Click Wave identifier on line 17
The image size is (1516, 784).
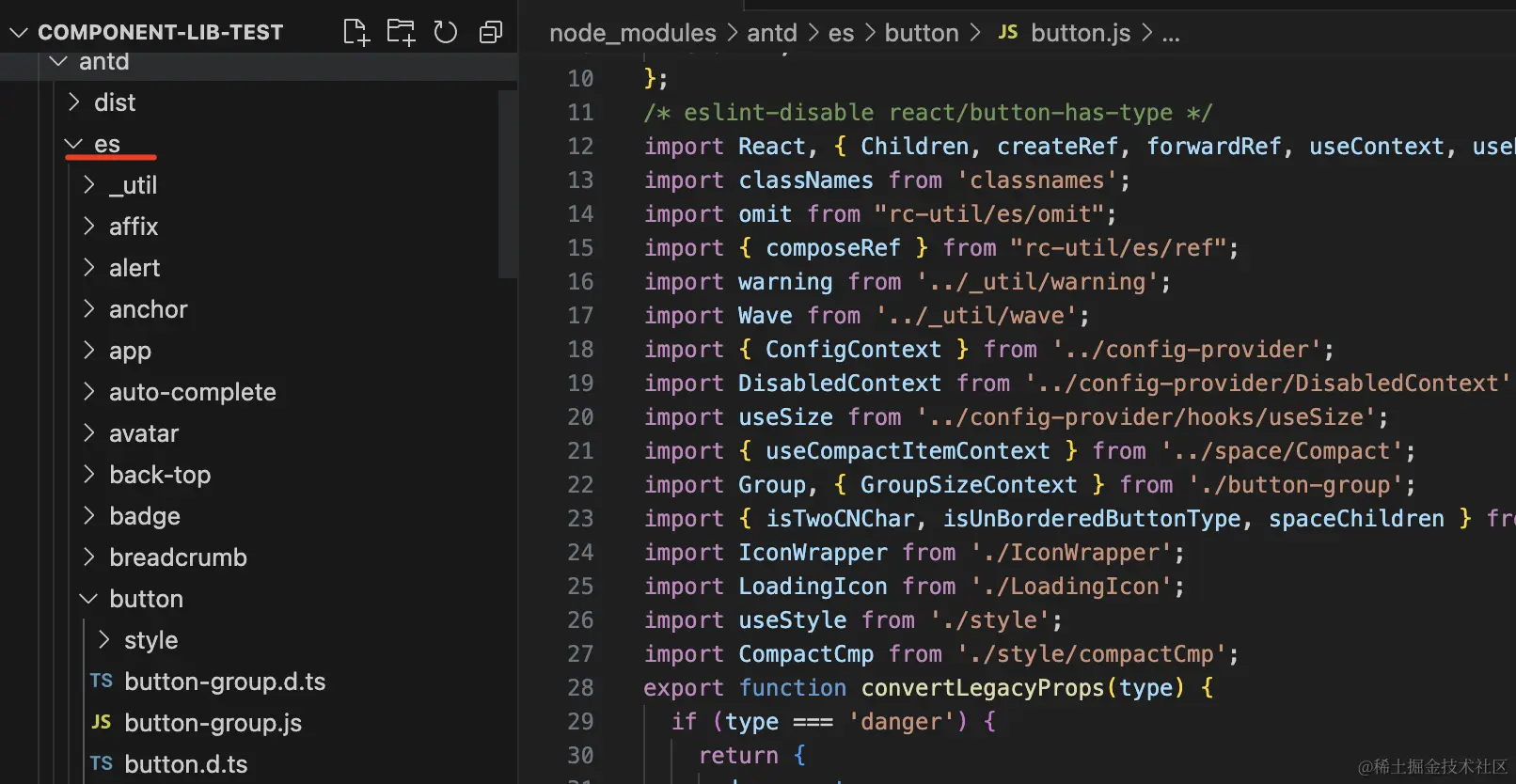point(766,316)
